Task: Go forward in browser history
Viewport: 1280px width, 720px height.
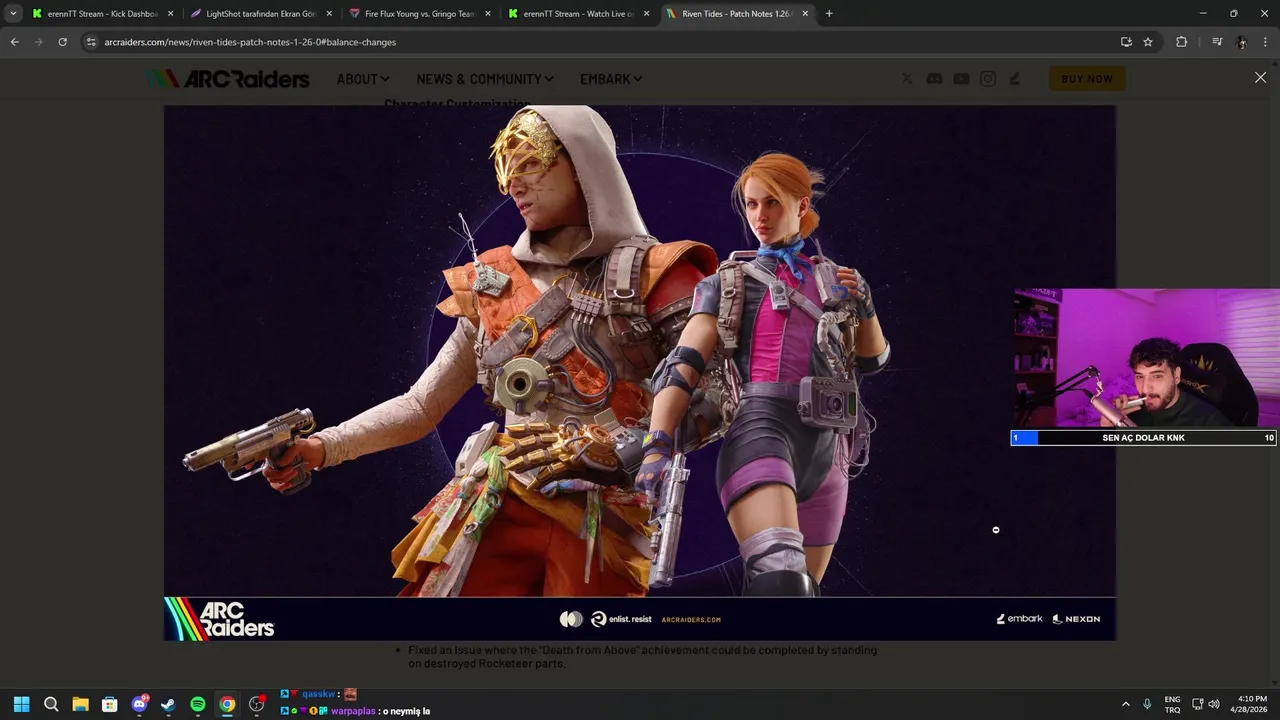Action: tap(38, 42)
